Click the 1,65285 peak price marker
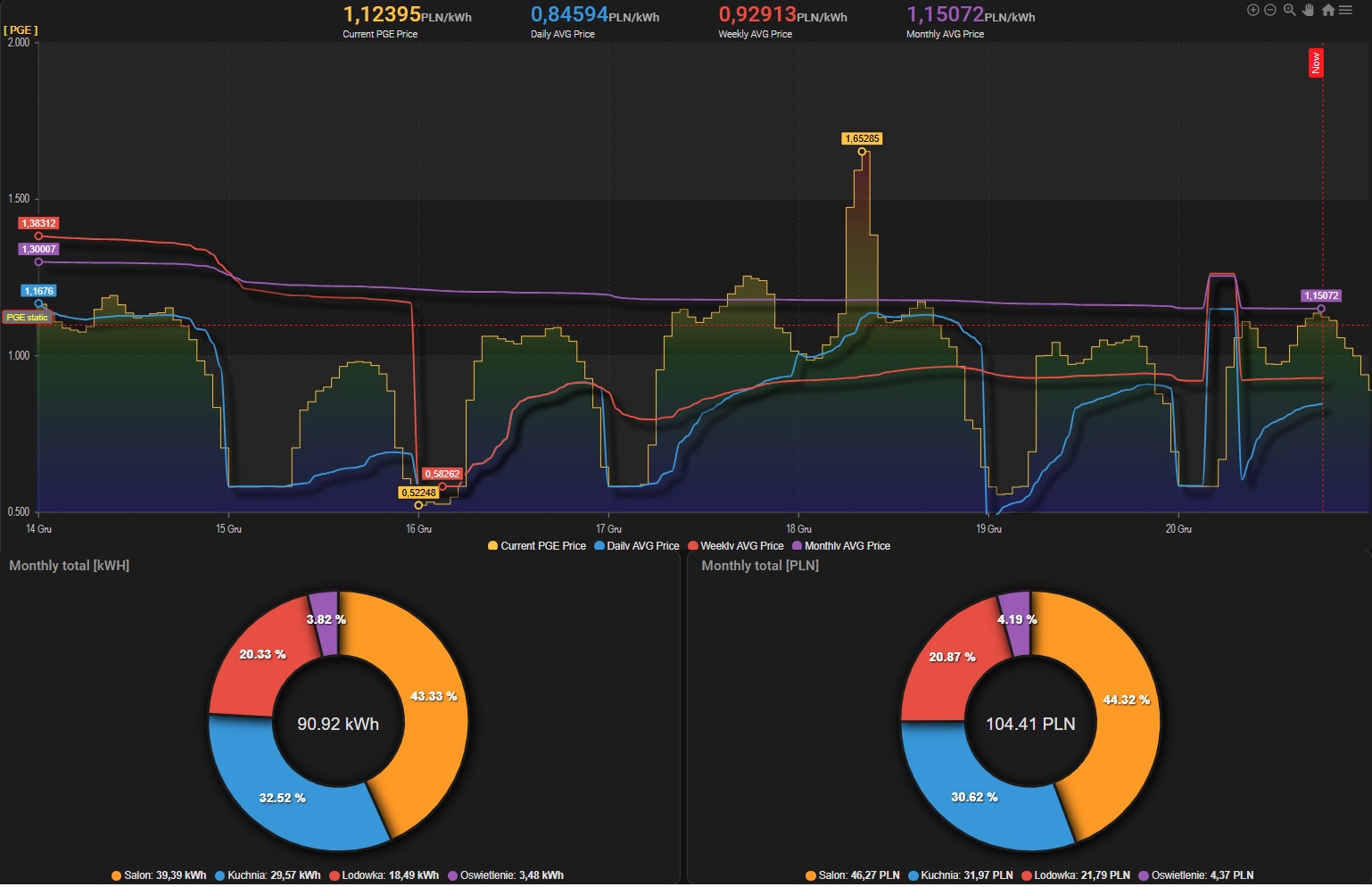1372x887 pixels. pyautogui.click(x=862, y=139)
